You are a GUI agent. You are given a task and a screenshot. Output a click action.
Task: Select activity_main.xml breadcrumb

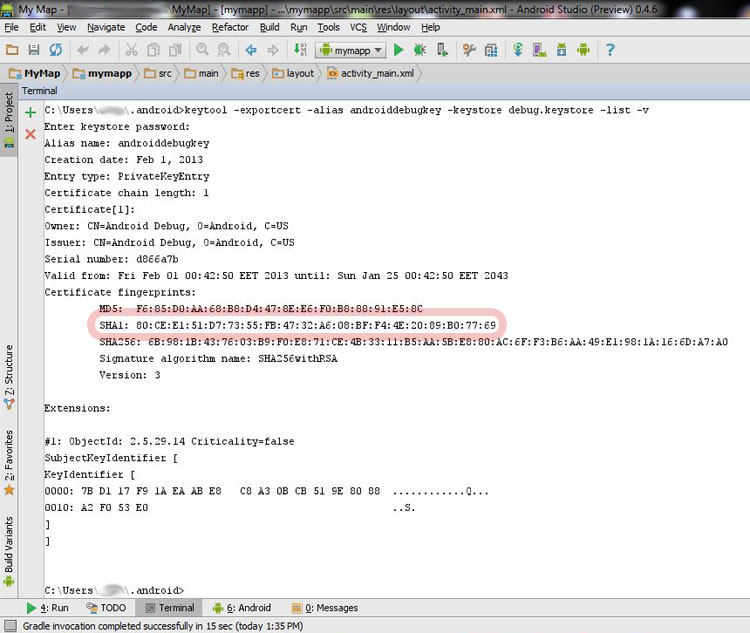[370, 73]
